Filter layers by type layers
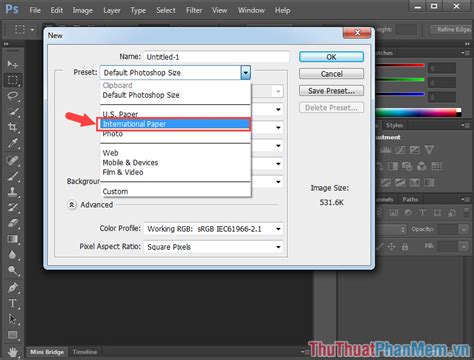The image size is (474, 360). tap(423, 212)
